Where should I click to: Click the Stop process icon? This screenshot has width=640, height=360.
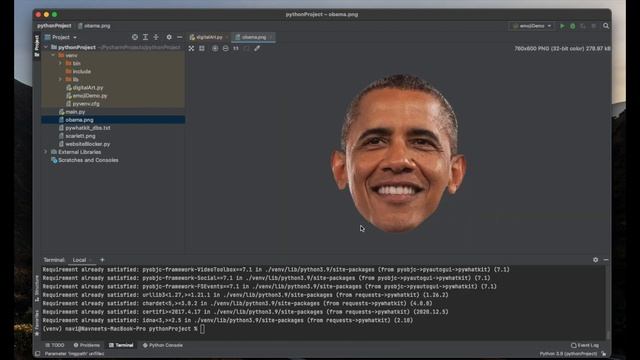(593, 26)
